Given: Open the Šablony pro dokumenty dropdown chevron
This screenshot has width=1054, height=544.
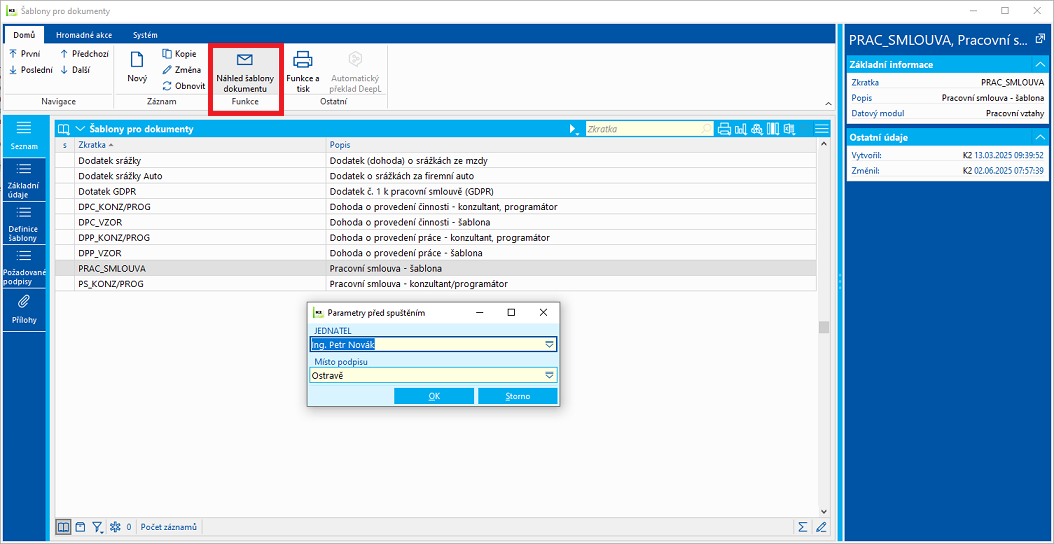Looking at the screenshot, I should [x=81, y=129].
